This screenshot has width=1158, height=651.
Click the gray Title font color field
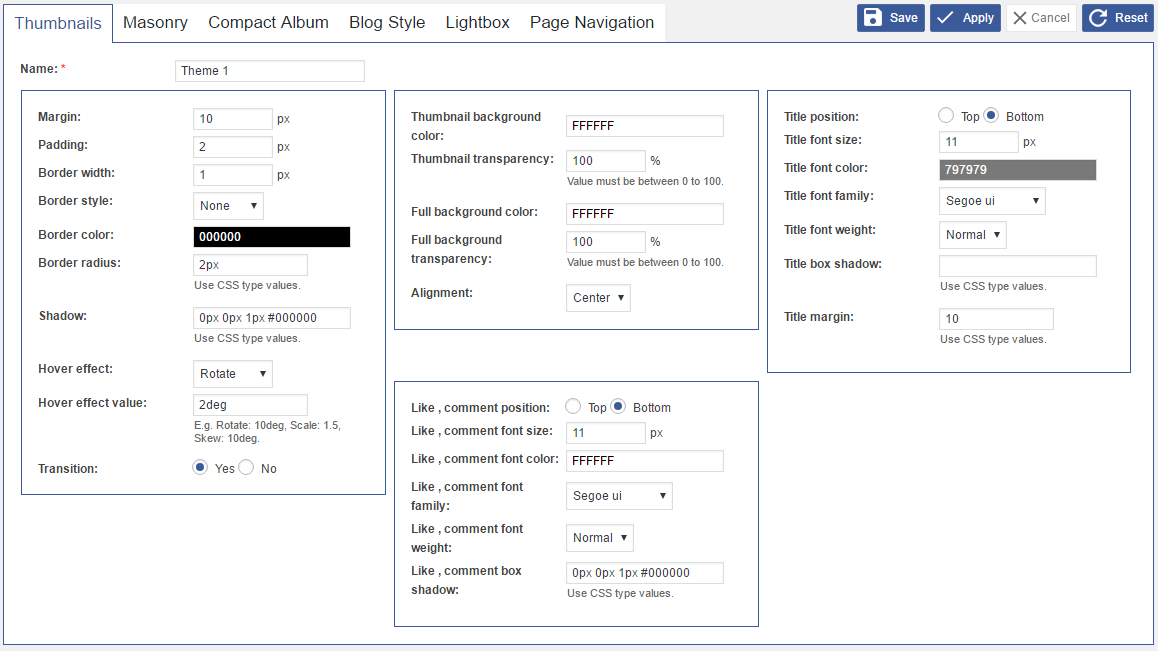pos(1017,170)
